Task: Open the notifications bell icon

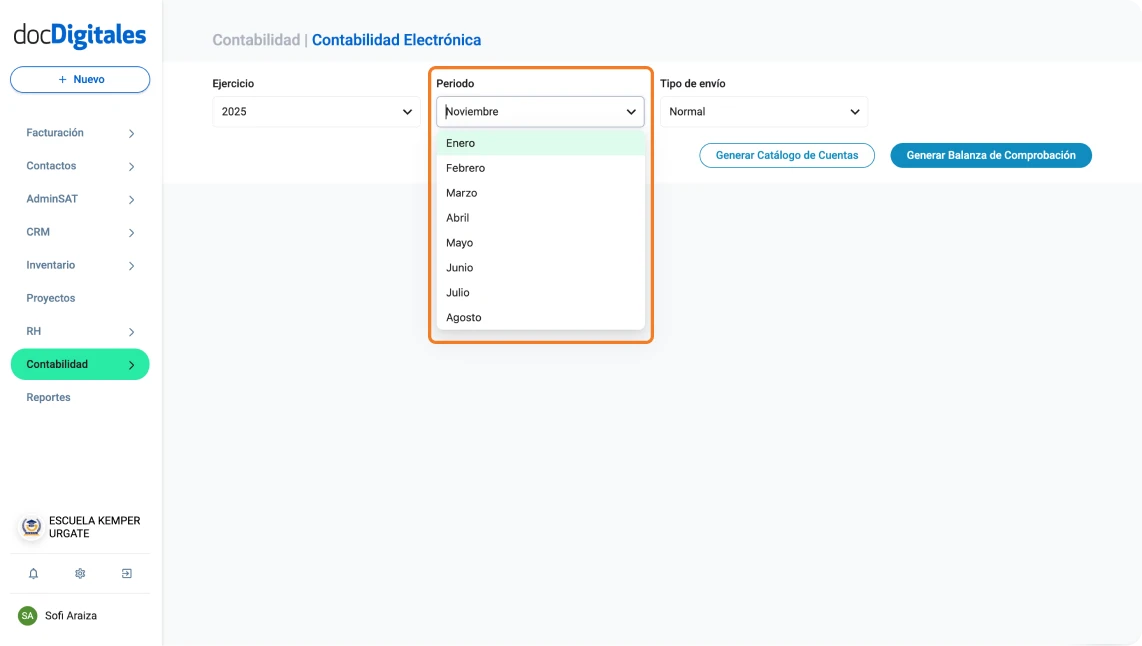Action: tap(33, 573)
